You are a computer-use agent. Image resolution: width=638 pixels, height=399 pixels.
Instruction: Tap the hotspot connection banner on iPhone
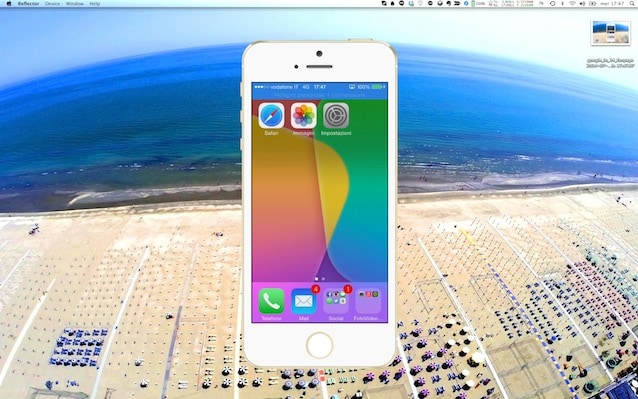click(319, 96)
